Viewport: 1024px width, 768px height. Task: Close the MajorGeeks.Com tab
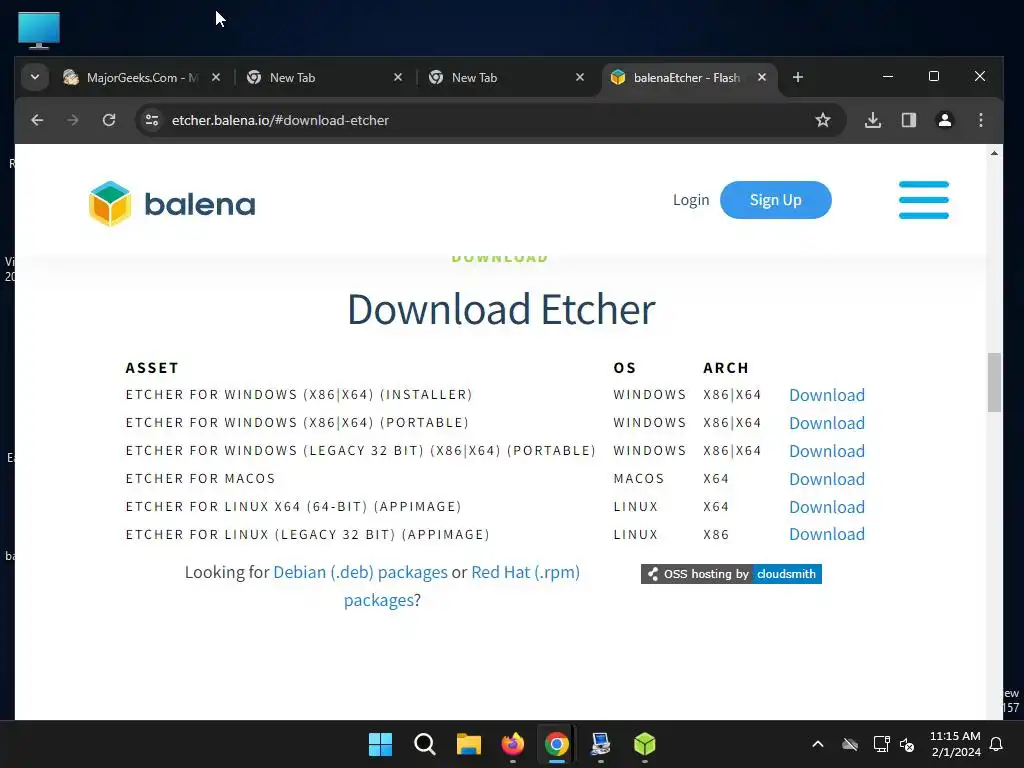click(x=216, y=77)
